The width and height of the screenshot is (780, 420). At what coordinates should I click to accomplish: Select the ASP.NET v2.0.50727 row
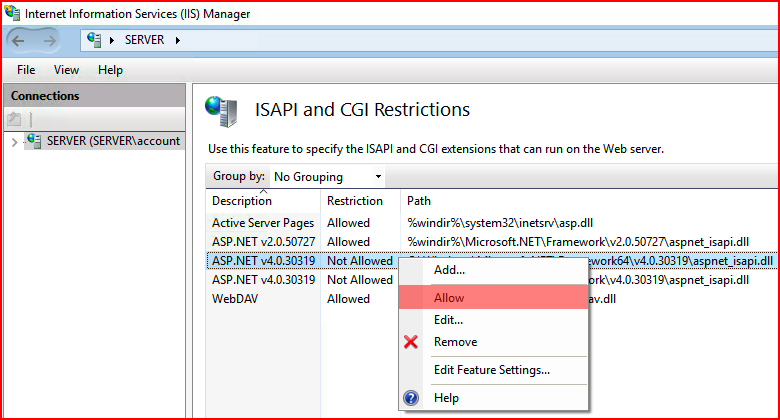click(491, 242)
